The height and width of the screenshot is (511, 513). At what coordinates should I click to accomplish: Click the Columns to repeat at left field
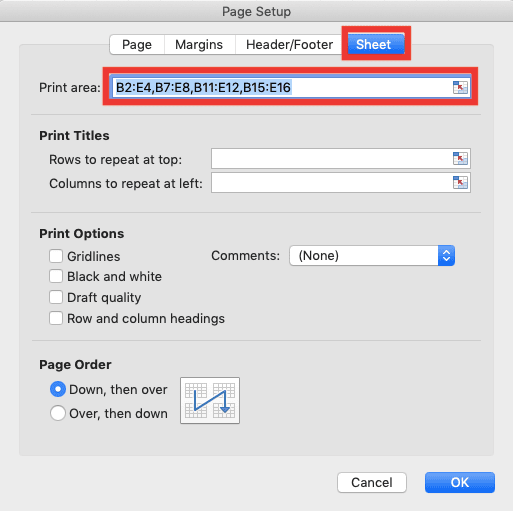click(341, 183)
